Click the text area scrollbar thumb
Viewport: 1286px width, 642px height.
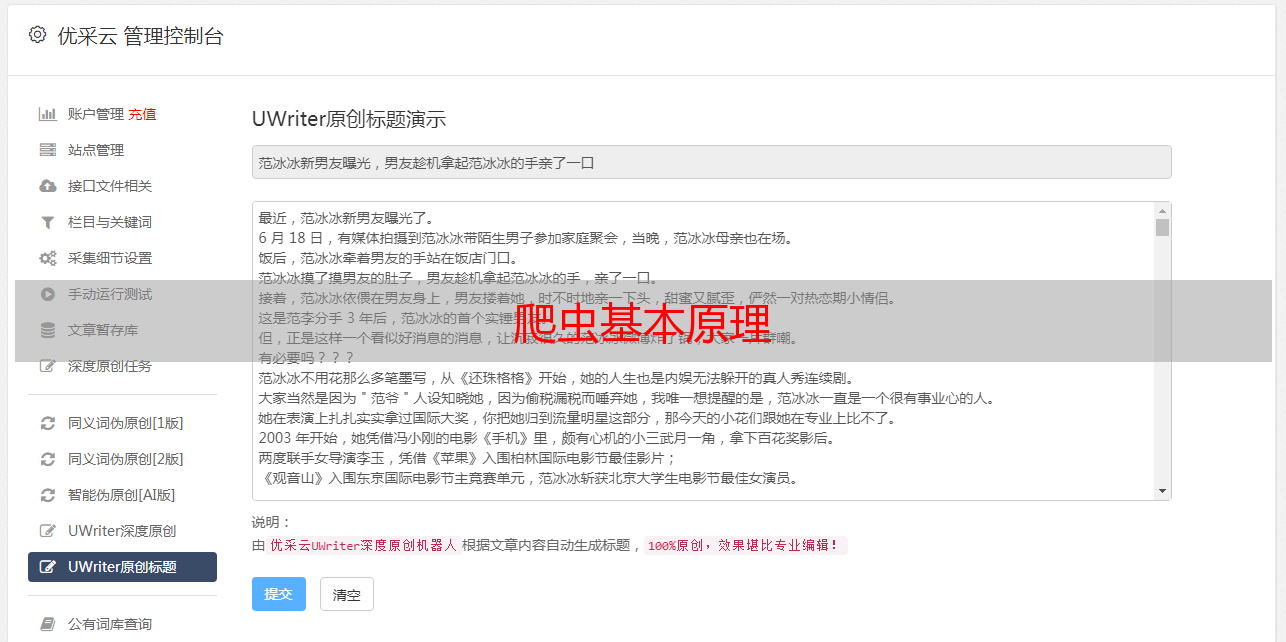click(x=1162, y=227)
